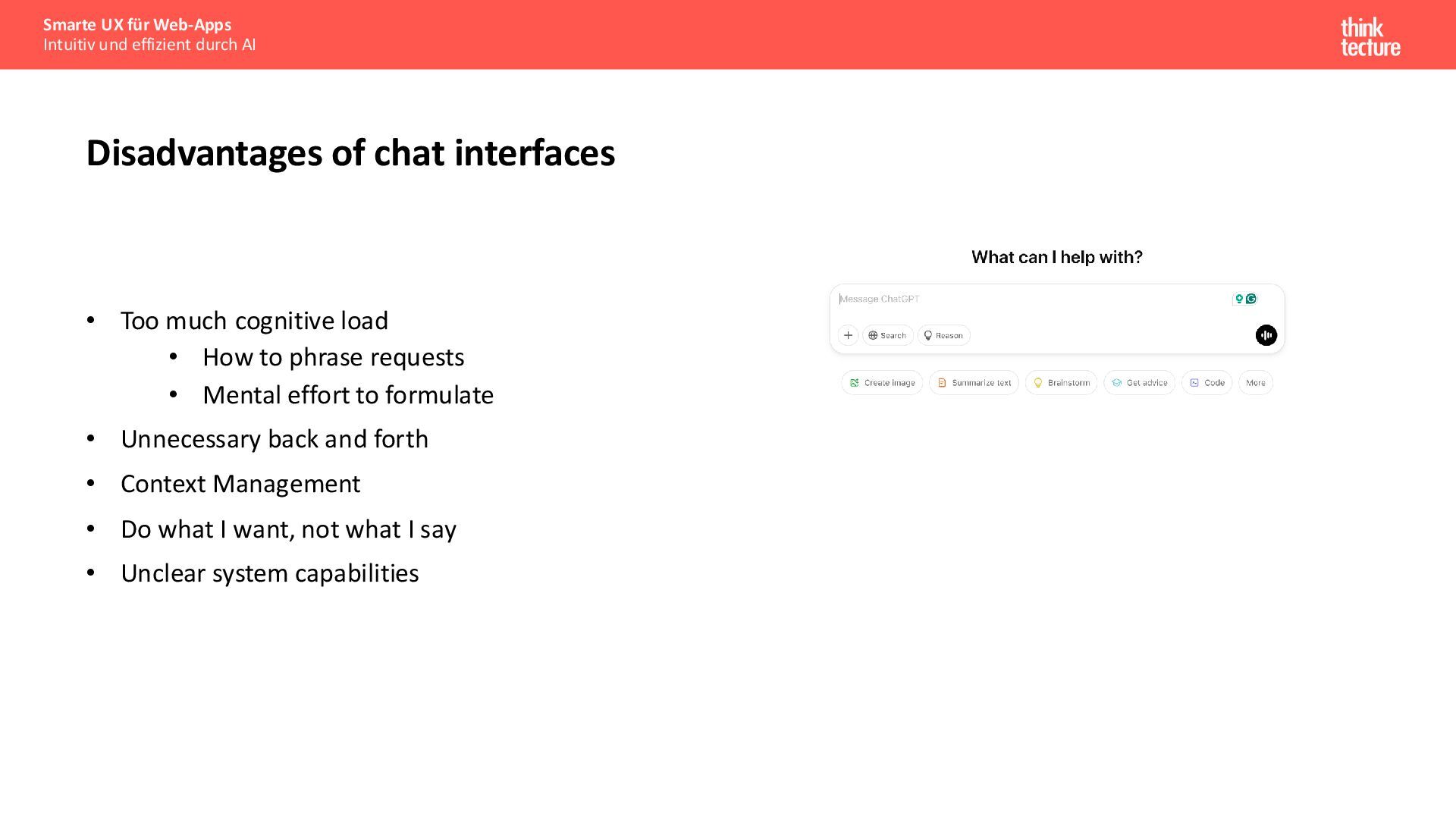
Task: Toggle the Reason lightbulb option
Action: point(943,335)
